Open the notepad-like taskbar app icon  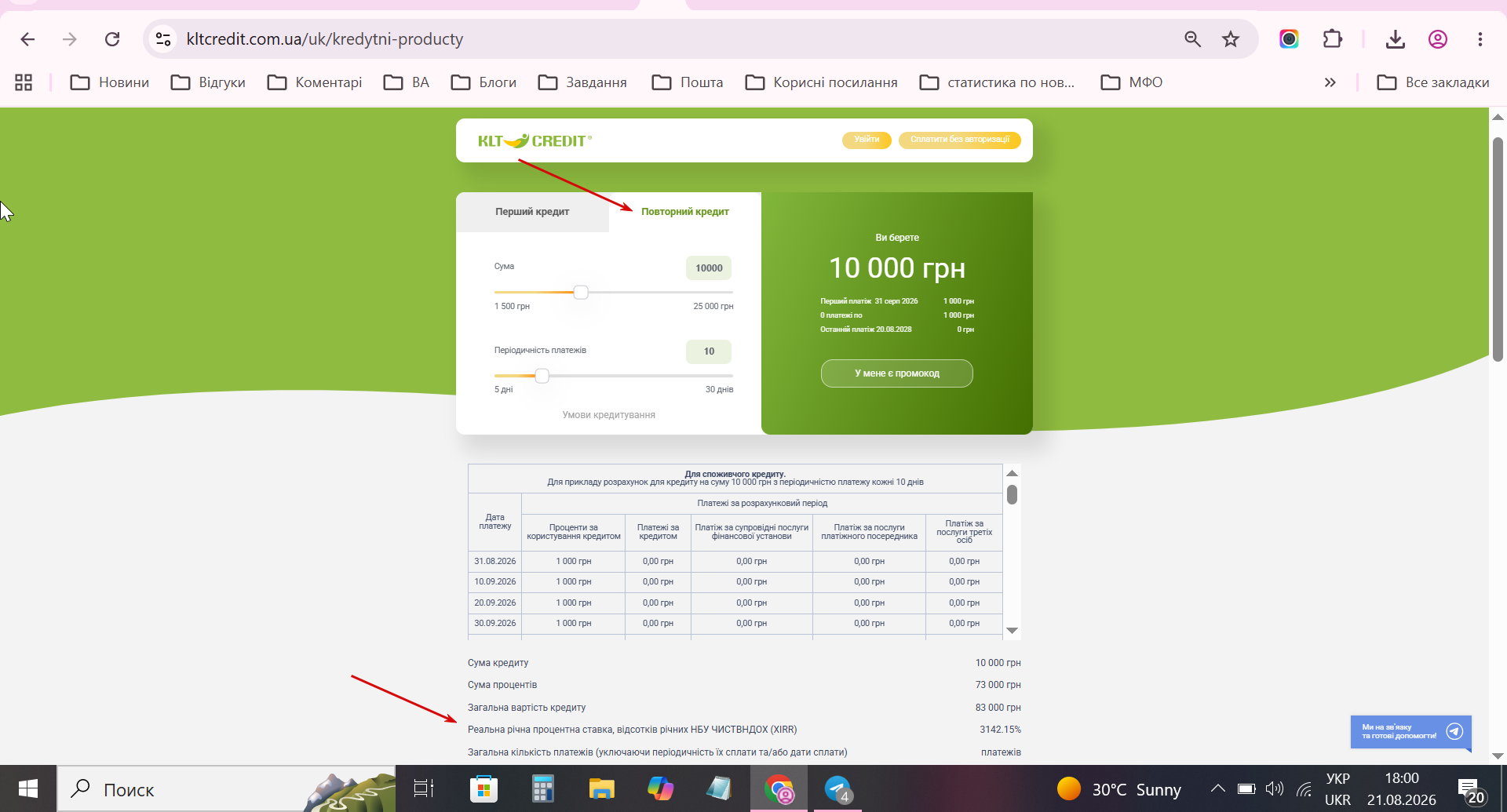pyautogui.click(x=719, y=789)
